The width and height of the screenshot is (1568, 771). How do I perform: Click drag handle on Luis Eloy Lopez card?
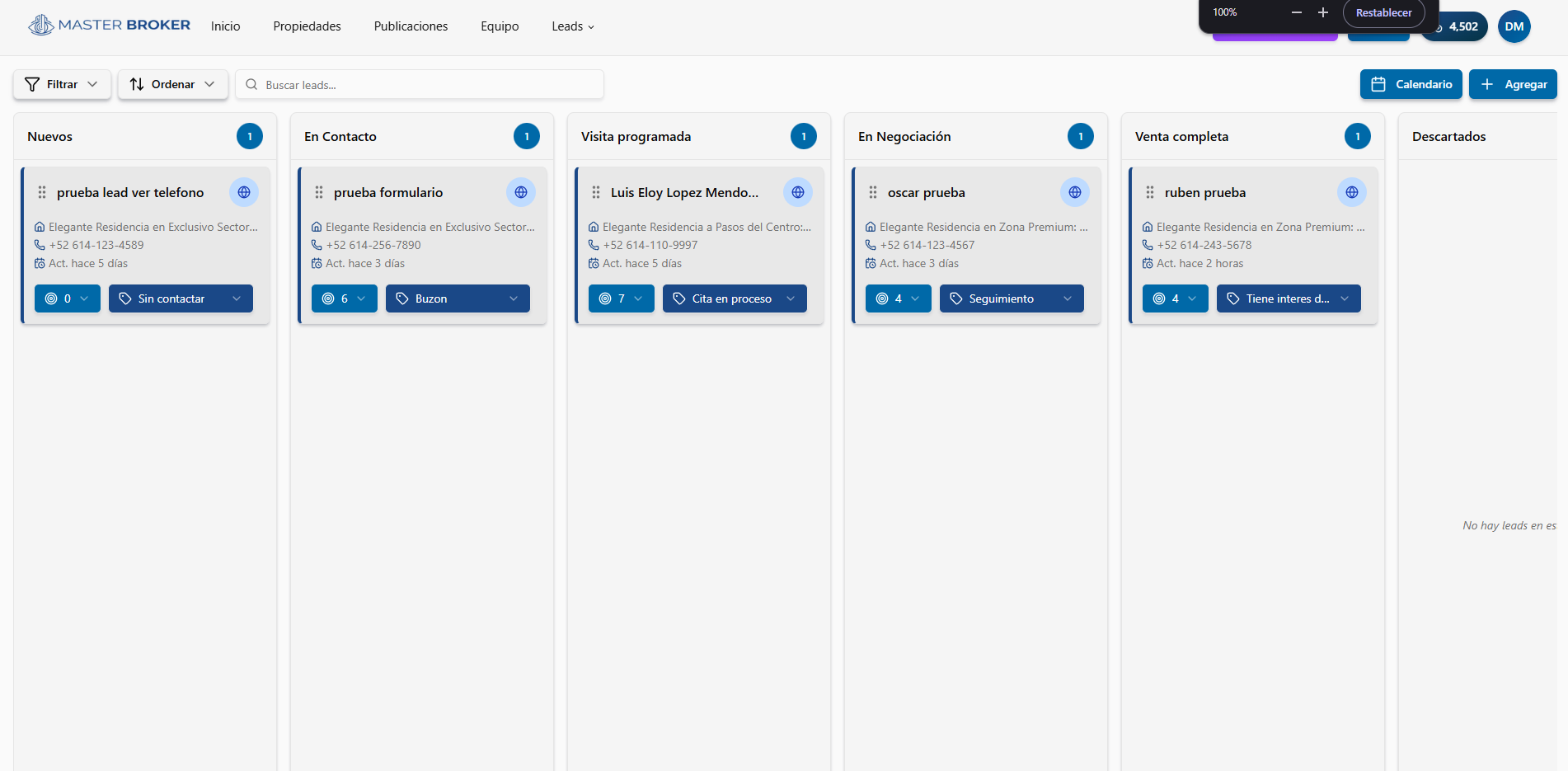[x=596, y=192]
